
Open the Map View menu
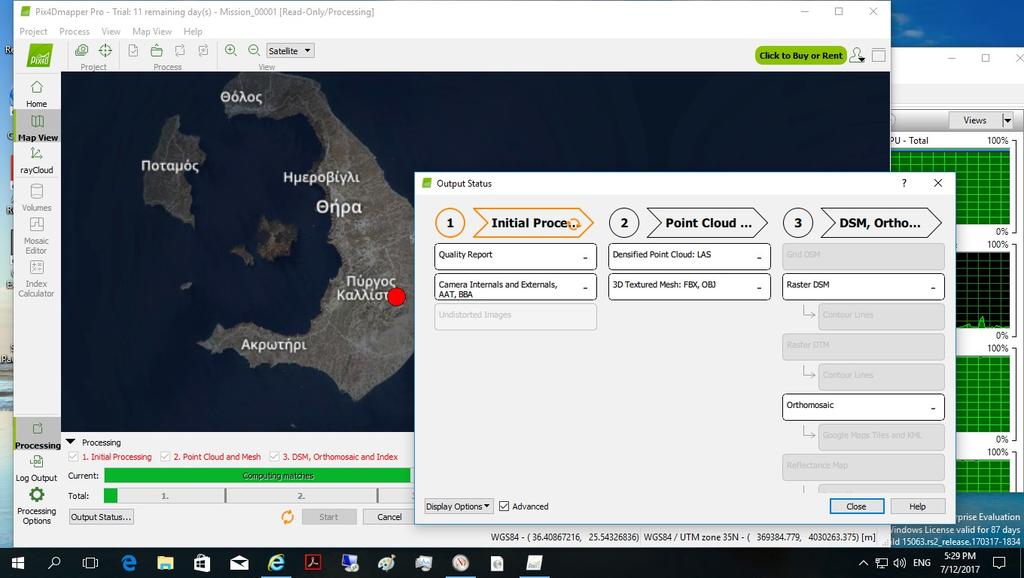[x=152, y=31]
